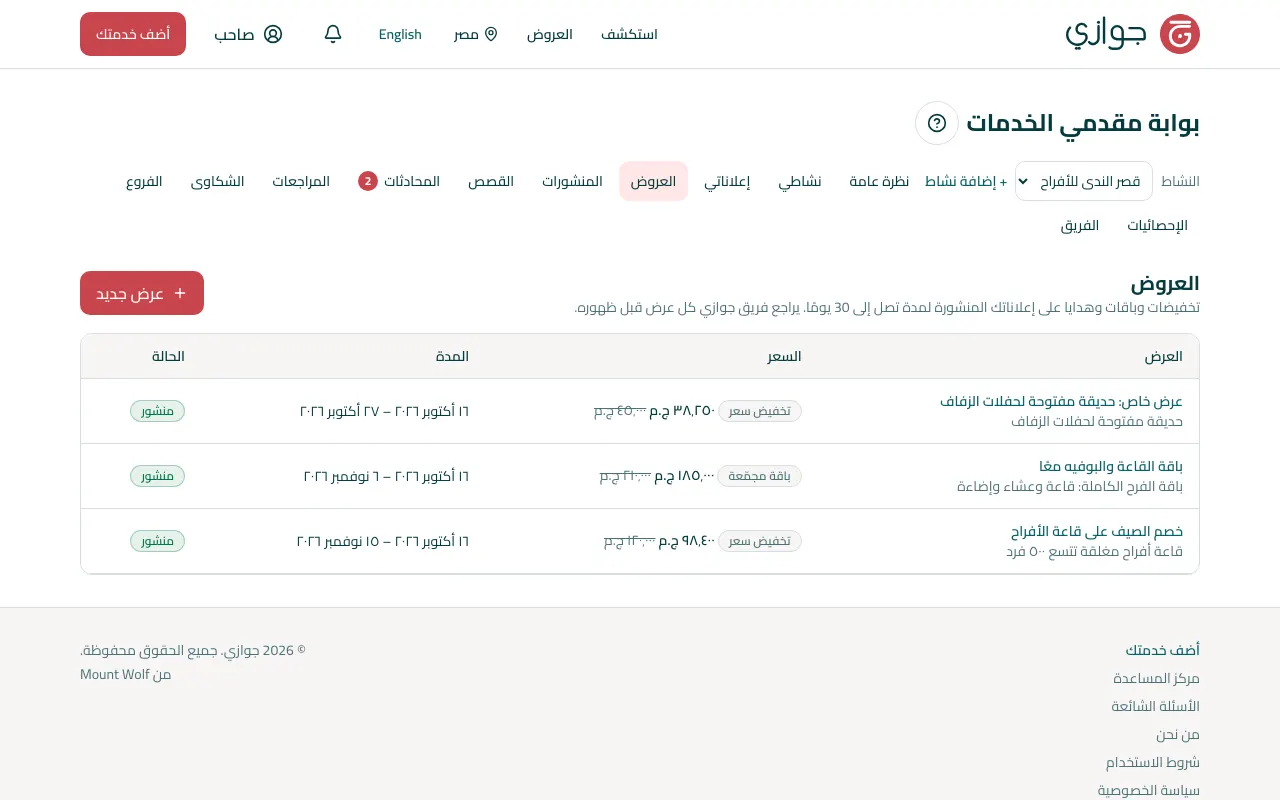
Task: Open the قصر الندى للأفراح business dropdown
Action: (1084, 181)
